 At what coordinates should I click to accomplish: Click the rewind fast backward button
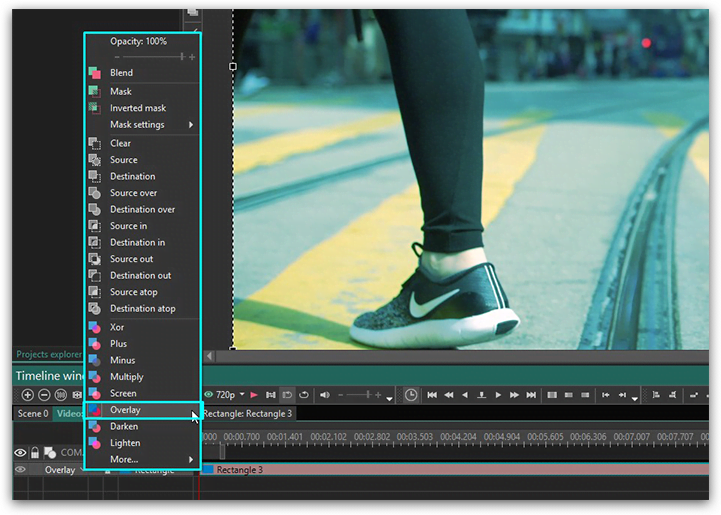pos(449,395)
